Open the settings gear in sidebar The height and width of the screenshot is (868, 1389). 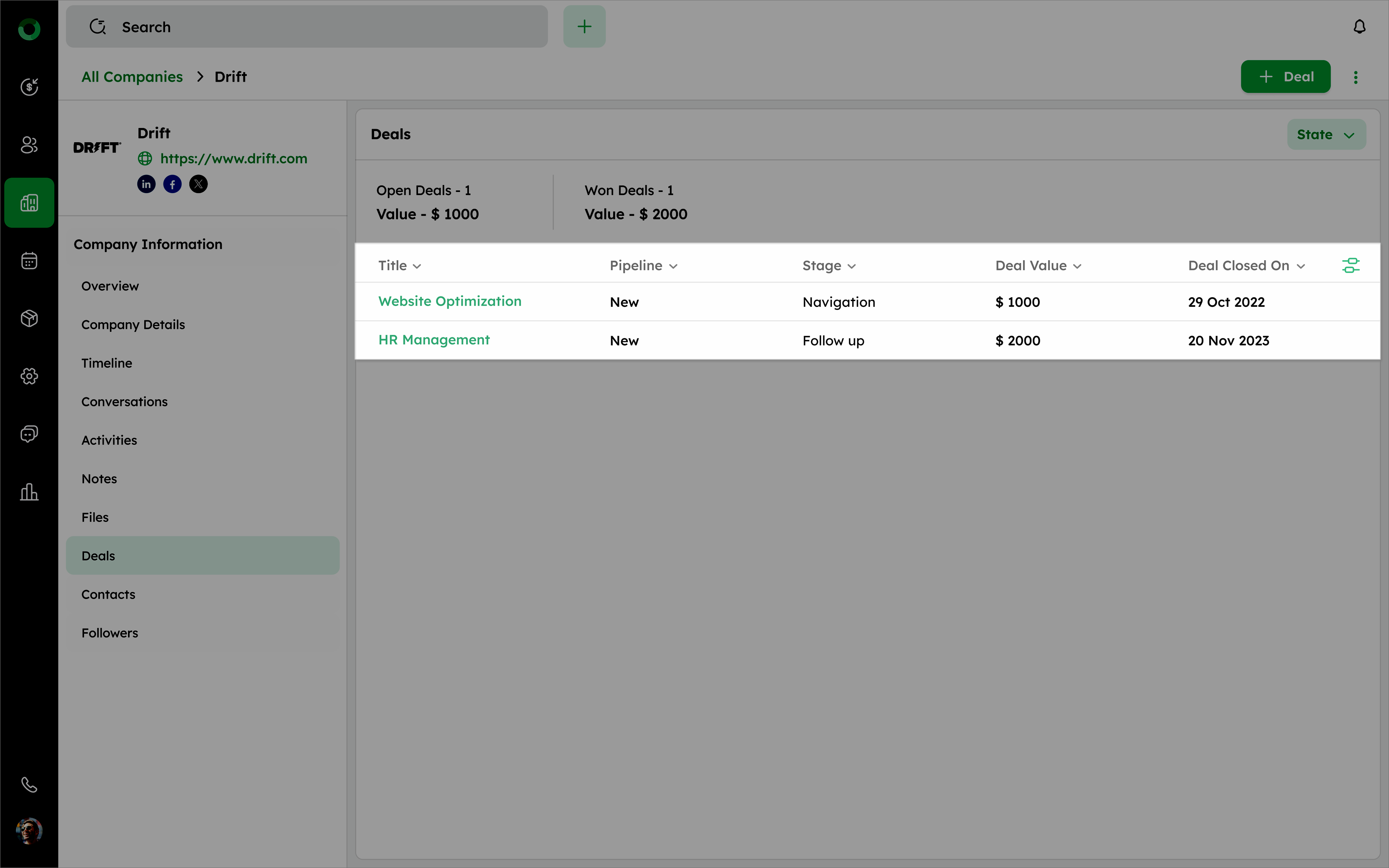pos(29,376)
